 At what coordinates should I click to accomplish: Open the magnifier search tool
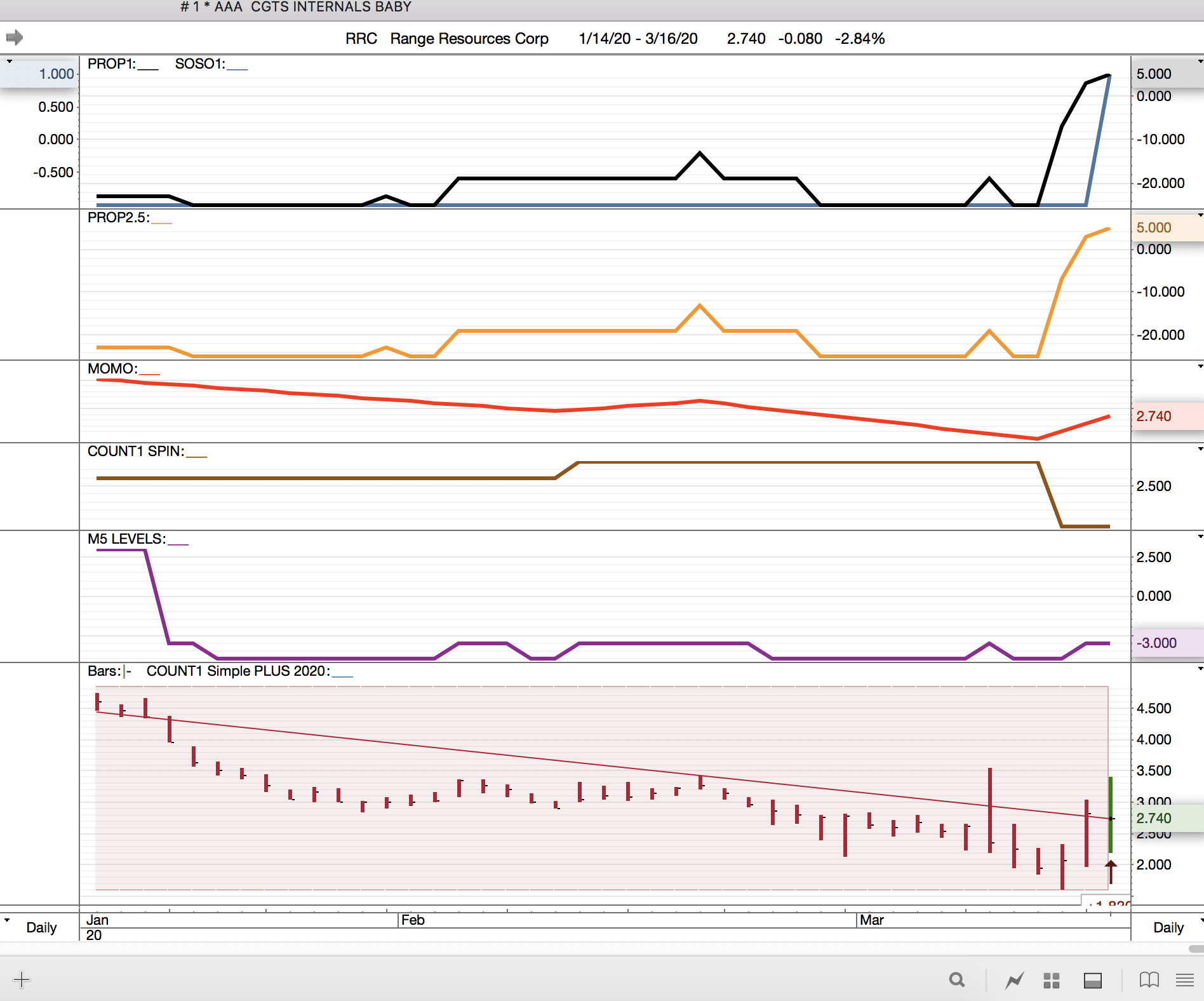coord(957,980)
